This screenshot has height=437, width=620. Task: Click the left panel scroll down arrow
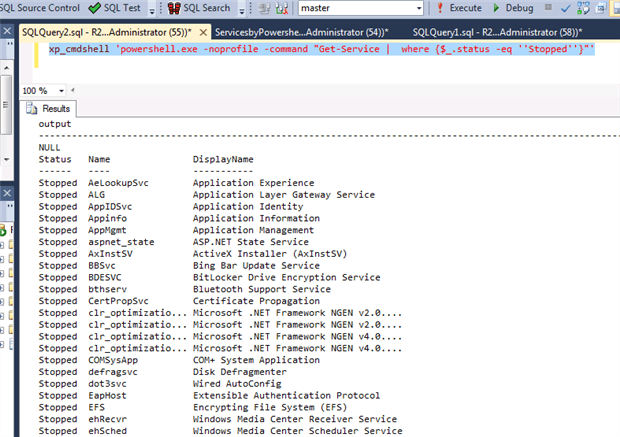(x=6, y=159)
